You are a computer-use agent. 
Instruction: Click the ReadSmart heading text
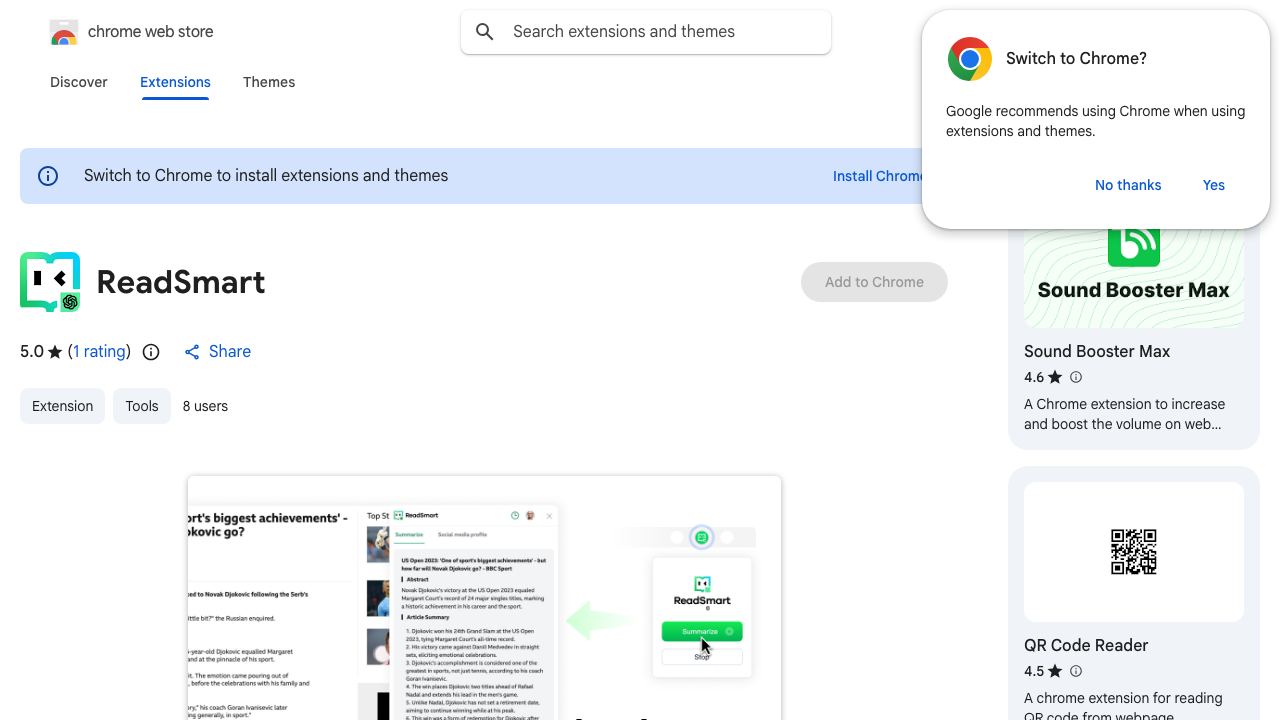click(x=181, y=282)
